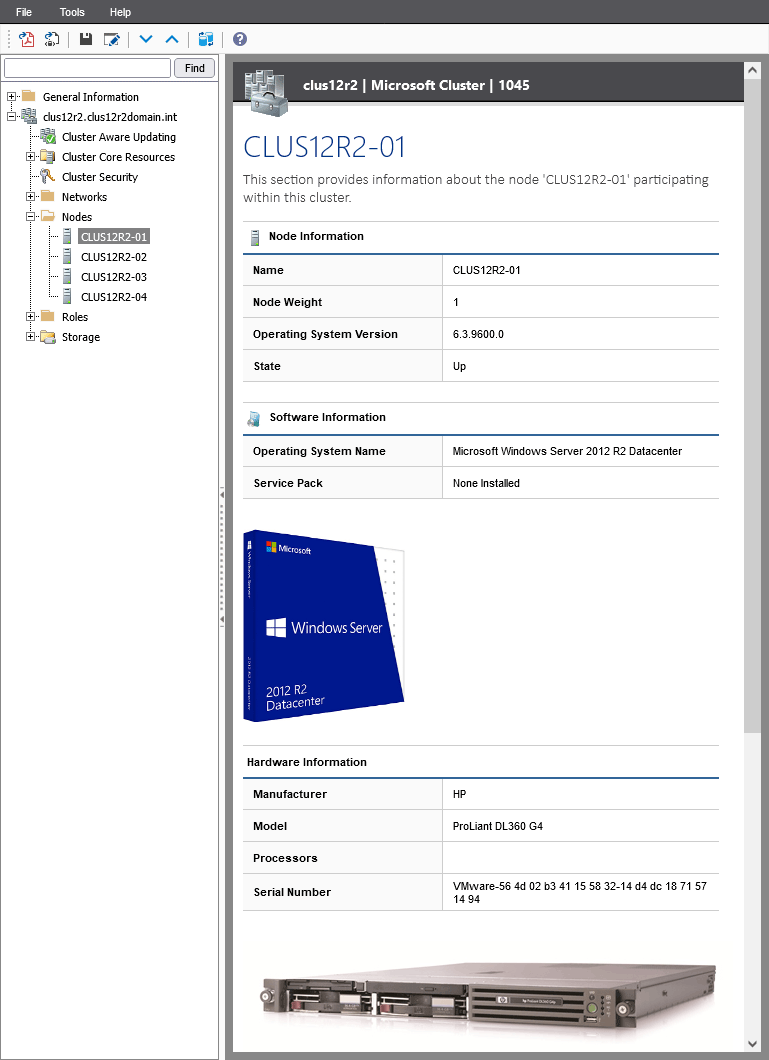Viewport: 769px width, 1060px height.
Task: Expand the Roles folder
Action: coord(30,317)
